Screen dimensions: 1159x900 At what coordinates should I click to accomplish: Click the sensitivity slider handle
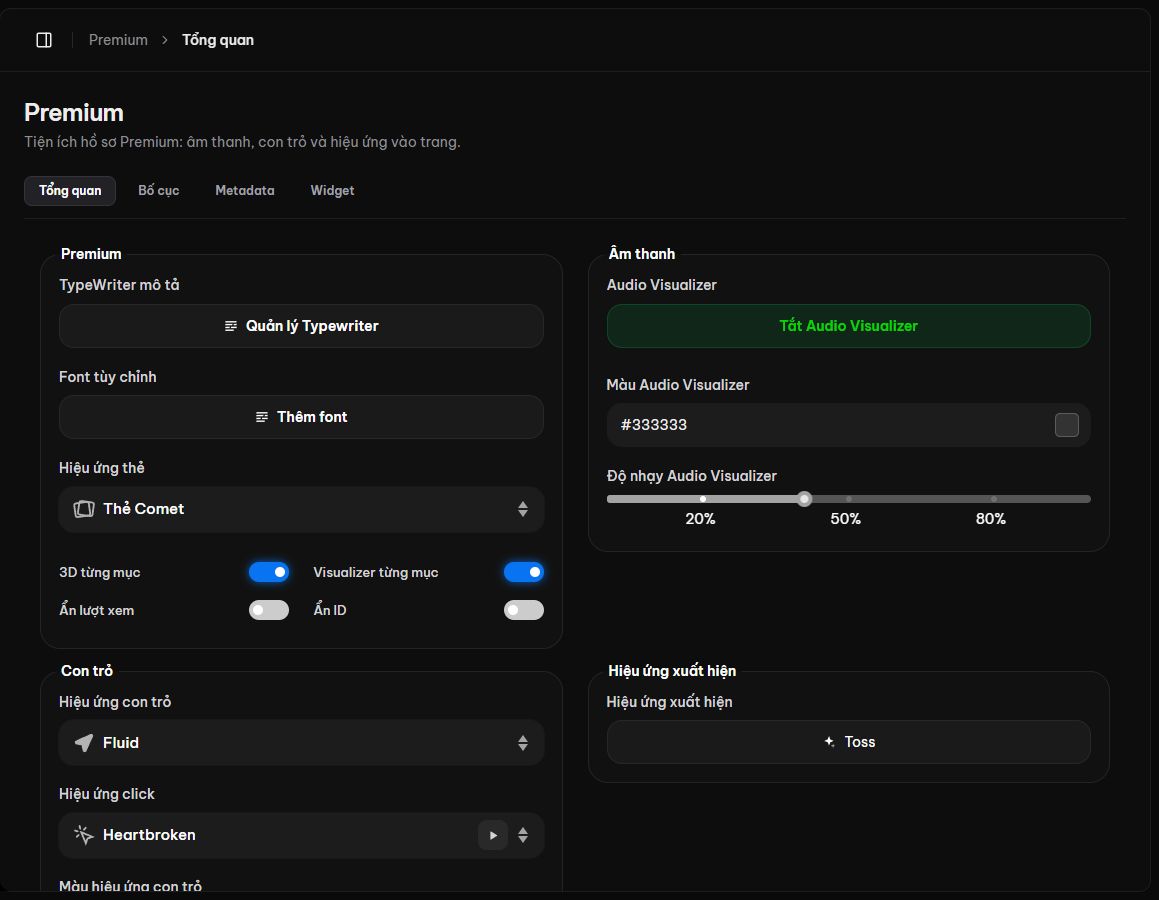(x=805, y=500)
